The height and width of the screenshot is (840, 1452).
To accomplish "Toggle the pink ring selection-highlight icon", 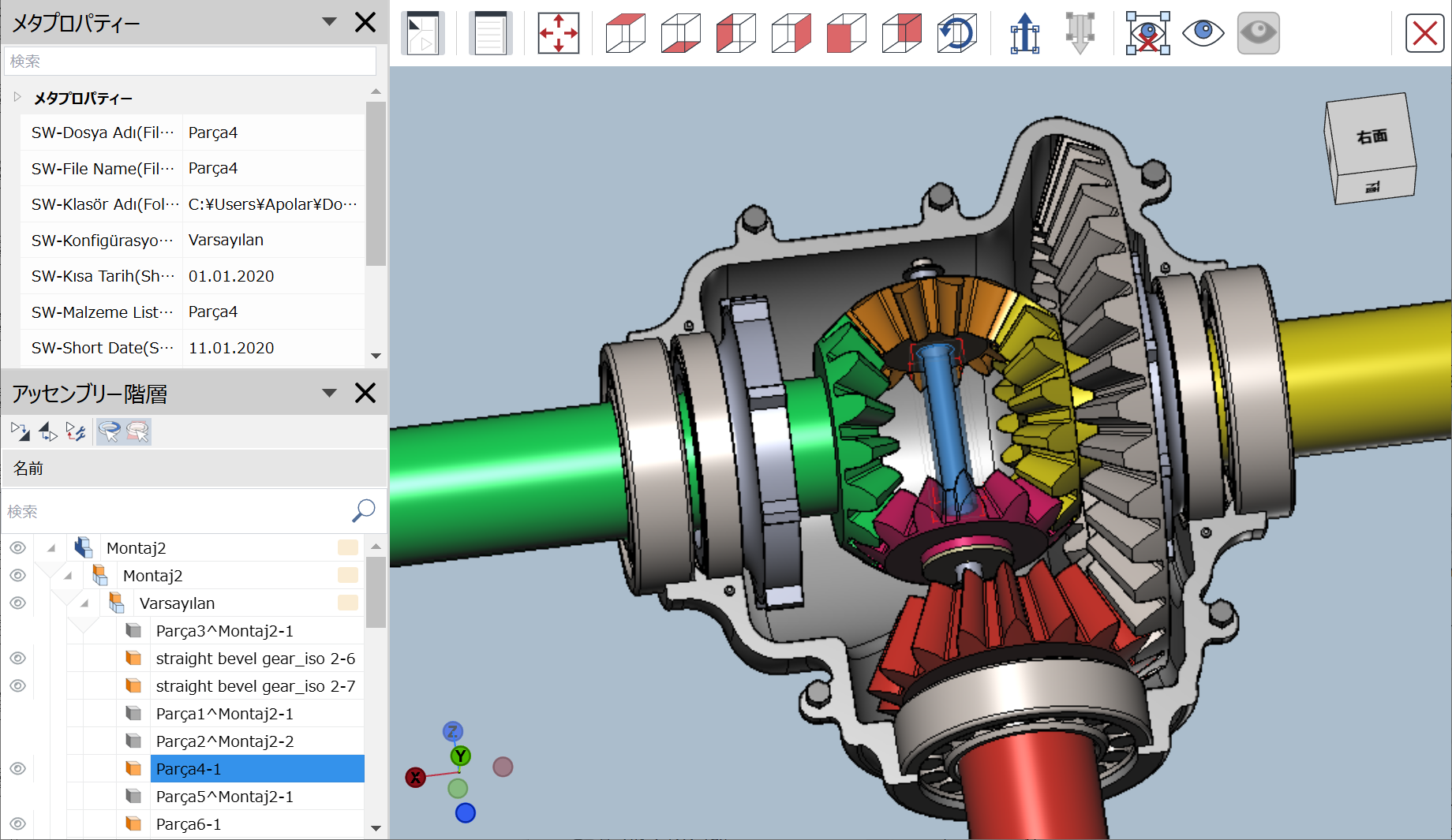I will point(137,431).
